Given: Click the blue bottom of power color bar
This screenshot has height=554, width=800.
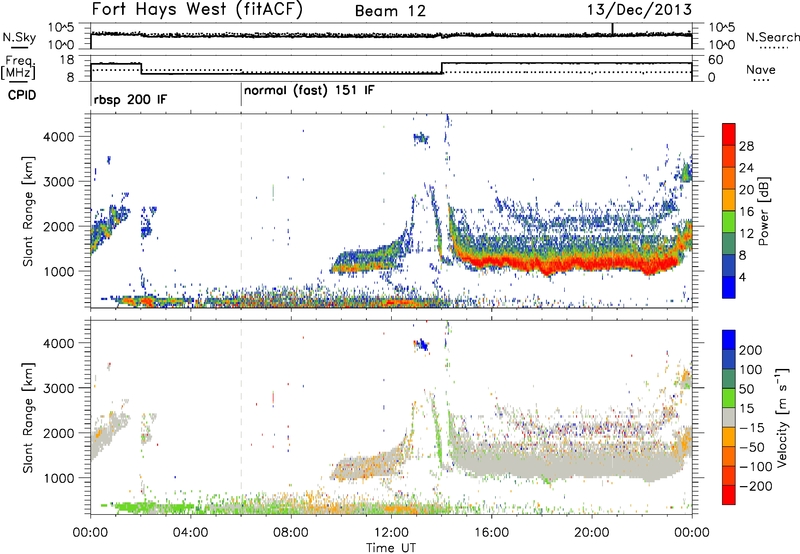Looking at the screenshot, I should [x=729, y=287].
